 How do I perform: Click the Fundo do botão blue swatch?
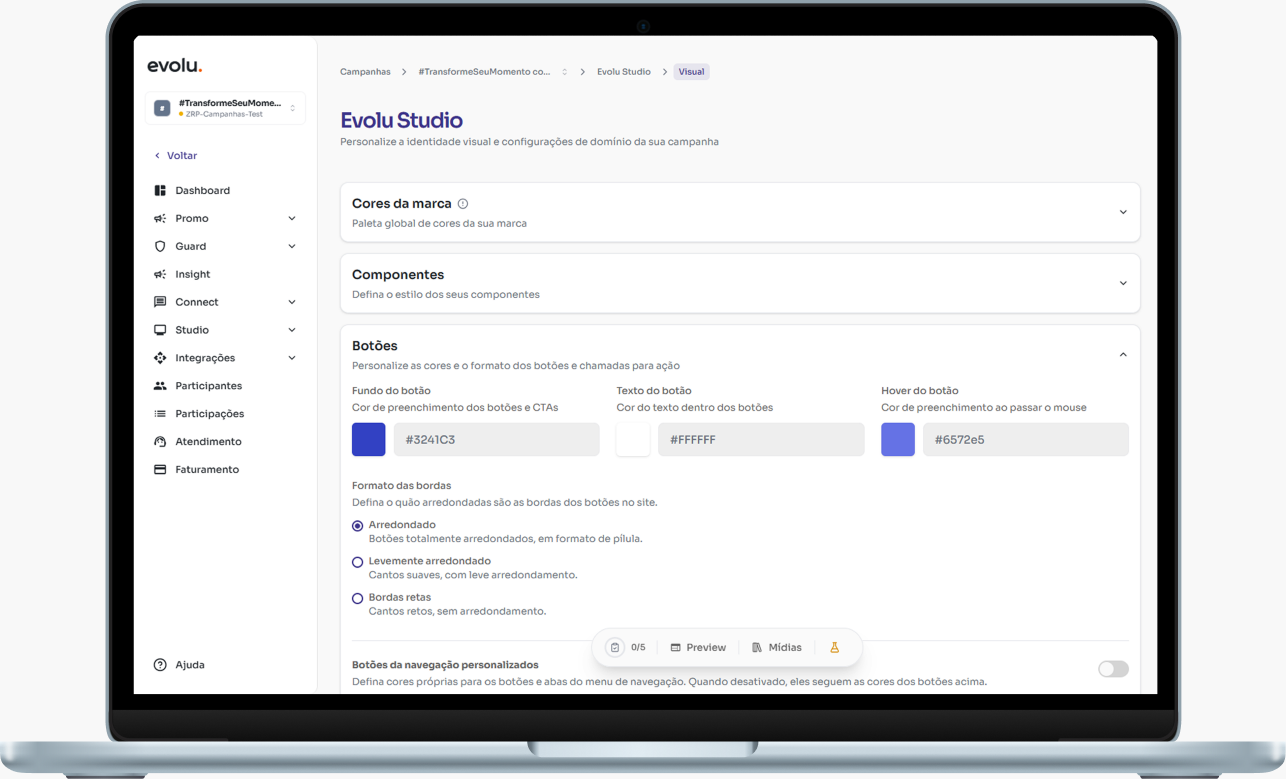pyautogui.click(x=369, y=440)
